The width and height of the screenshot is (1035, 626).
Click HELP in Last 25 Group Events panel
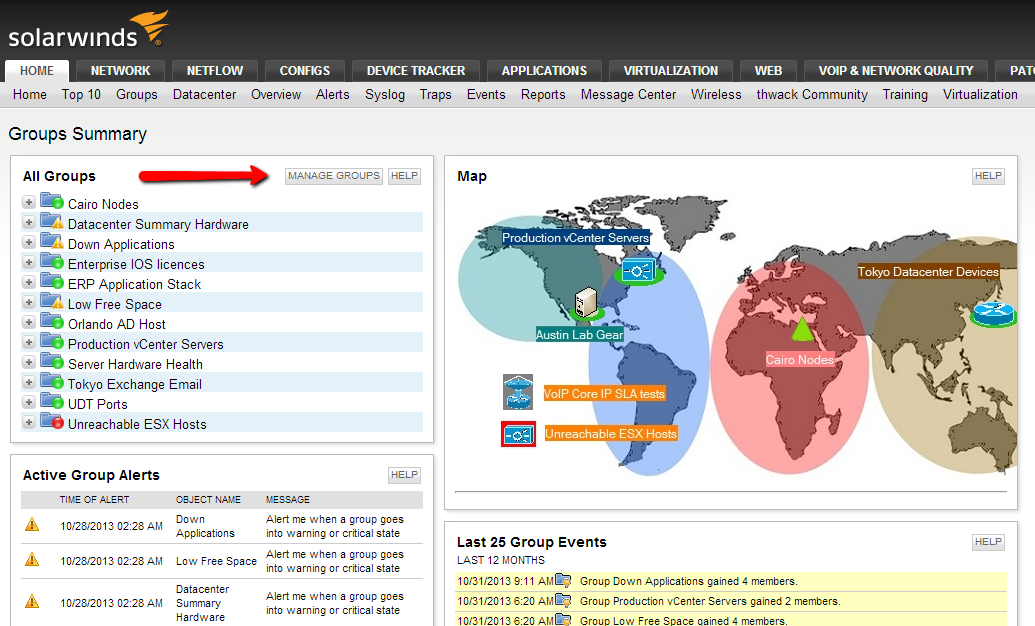988,541
